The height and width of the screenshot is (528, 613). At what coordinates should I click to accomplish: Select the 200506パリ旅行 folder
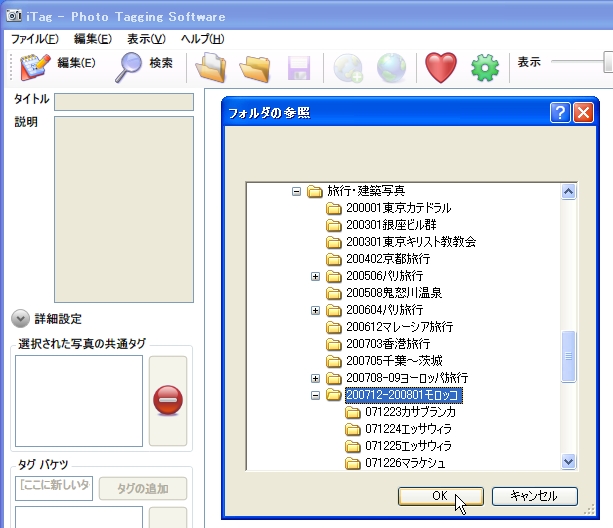385,276
